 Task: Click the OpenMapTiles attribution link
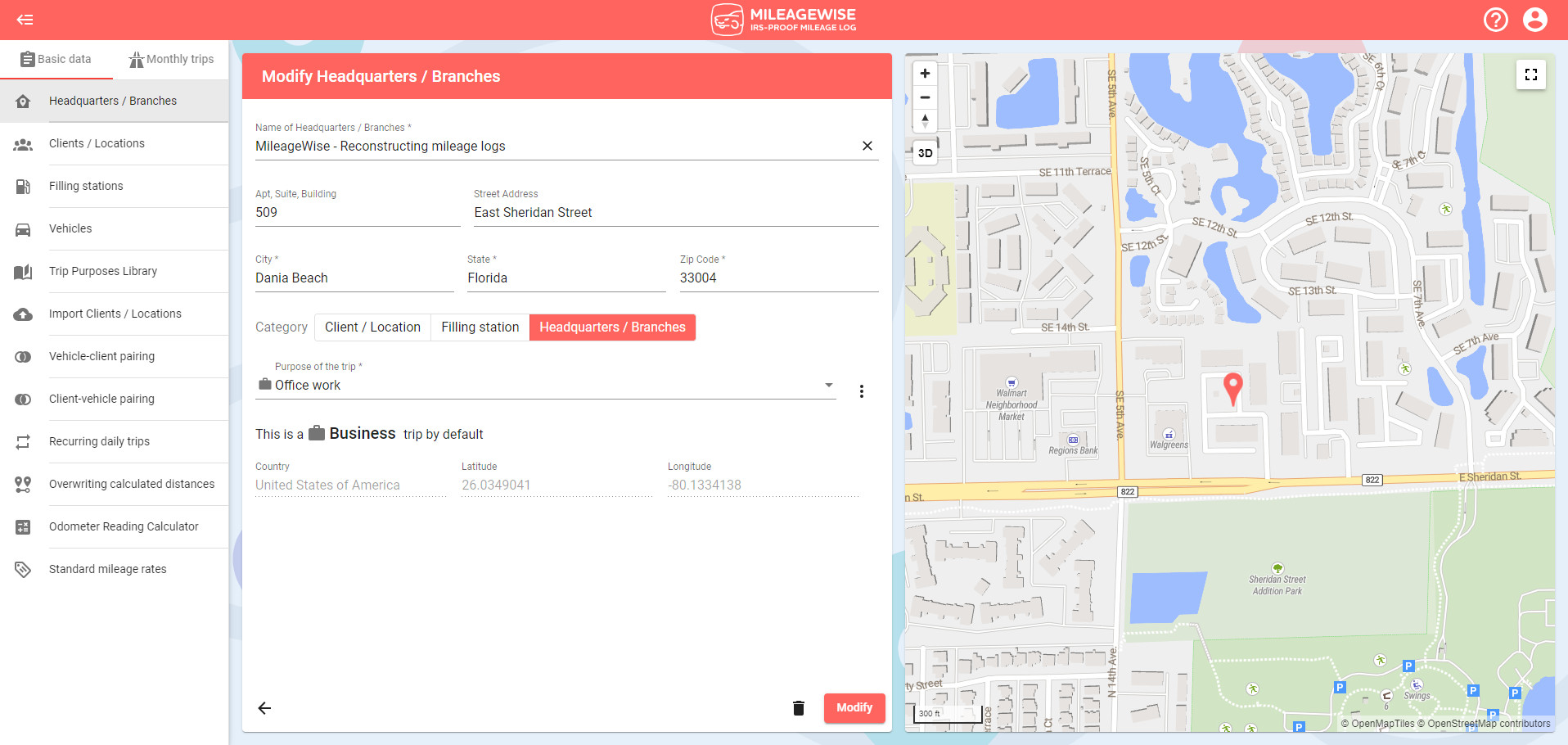pyautogui.click(x=1378, y=724)
